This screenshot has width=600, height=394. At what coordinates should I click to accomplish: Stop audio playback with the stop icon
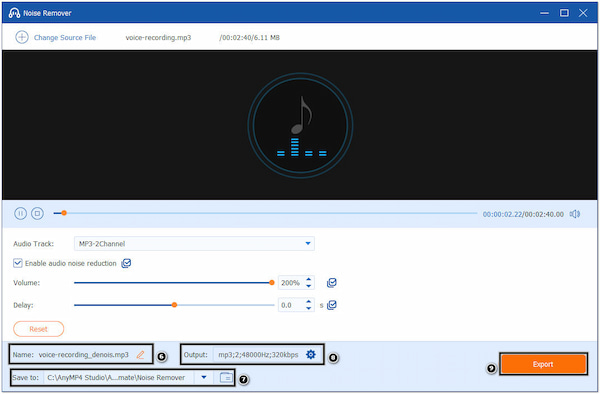pos(38,213)
